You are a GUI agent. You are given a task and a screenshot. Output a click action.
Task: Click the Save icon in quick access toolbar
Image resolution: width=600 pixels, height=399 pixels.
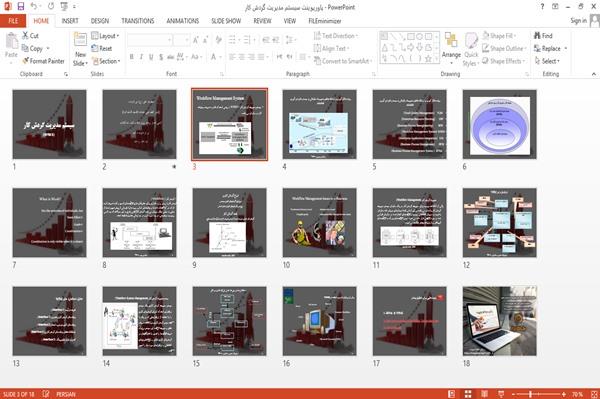point(21,7)
